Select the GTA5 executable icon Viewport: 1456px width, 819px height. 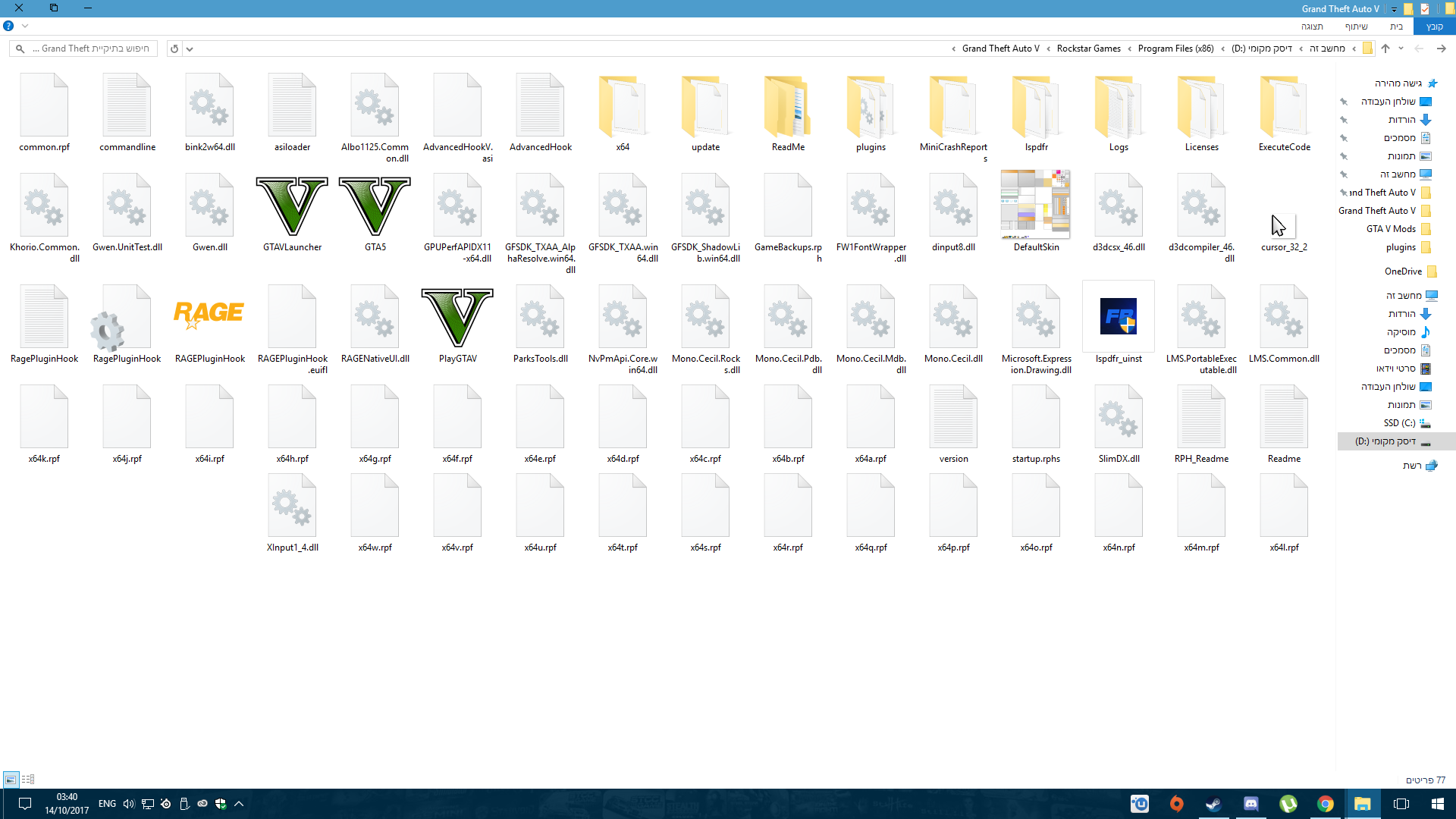coord(375,207)
